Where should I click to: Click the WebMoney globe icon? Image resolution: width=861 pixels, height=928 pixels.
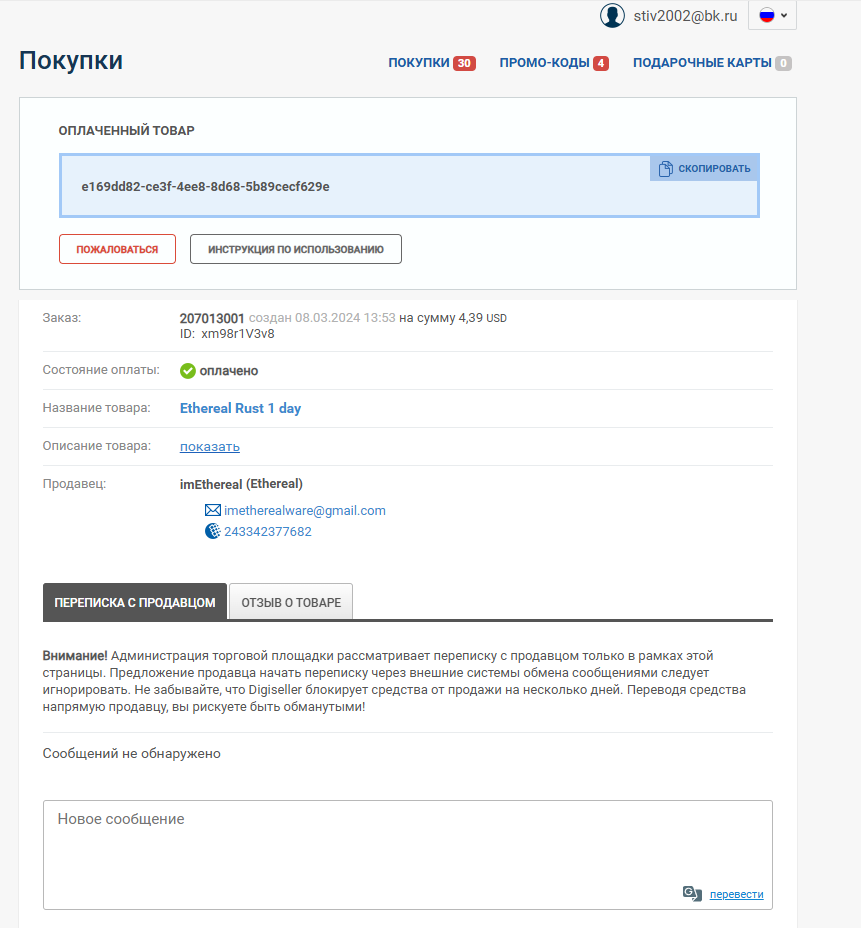pyautogui.click(x=212, y=531)
